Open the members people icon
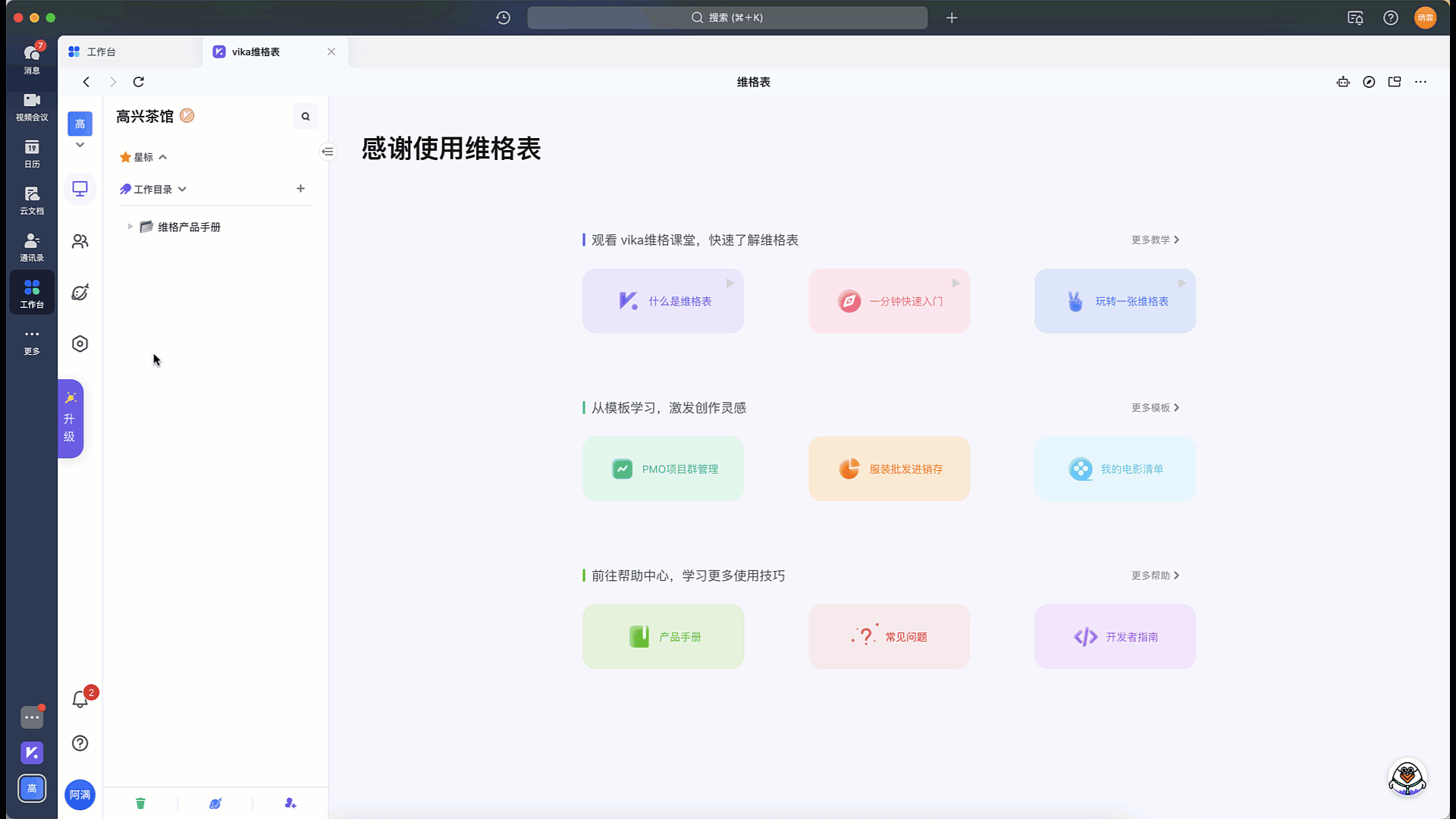The image size is (1456, 819). pos(80,241)
